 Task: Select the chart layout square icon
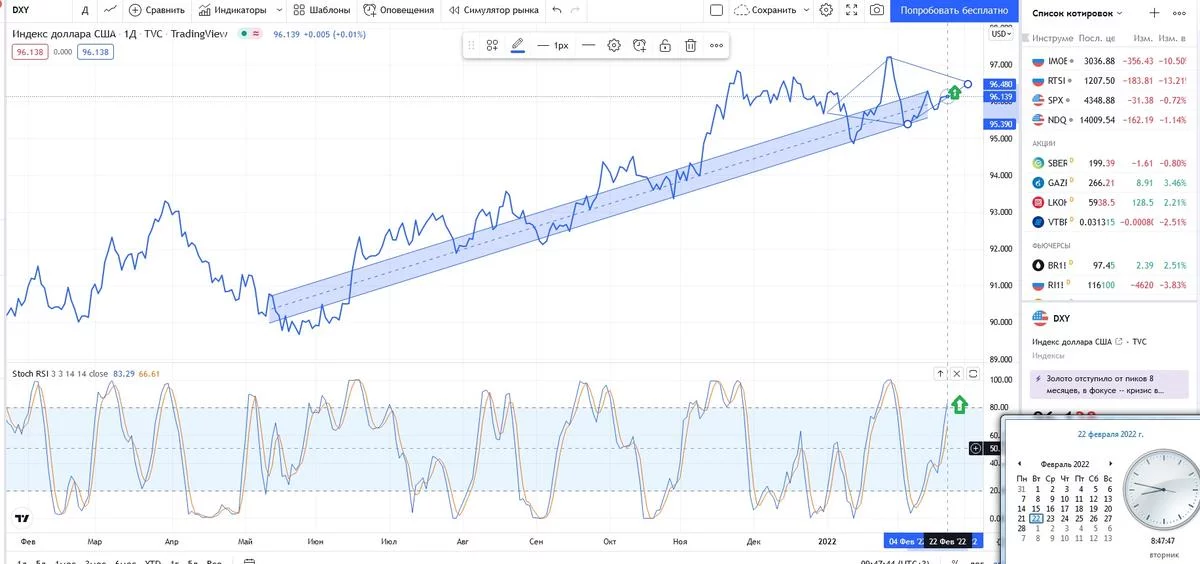point(716,10)
